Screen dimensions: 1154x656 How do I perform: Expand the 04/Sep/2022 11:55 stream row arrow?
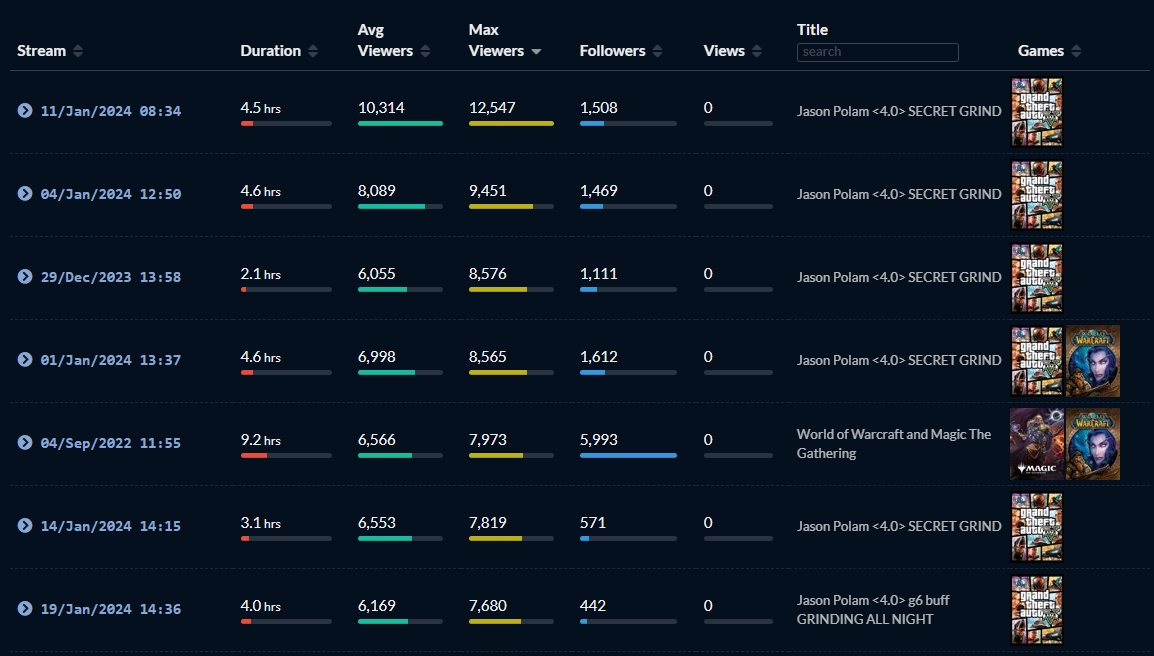(x=25, y=442)
